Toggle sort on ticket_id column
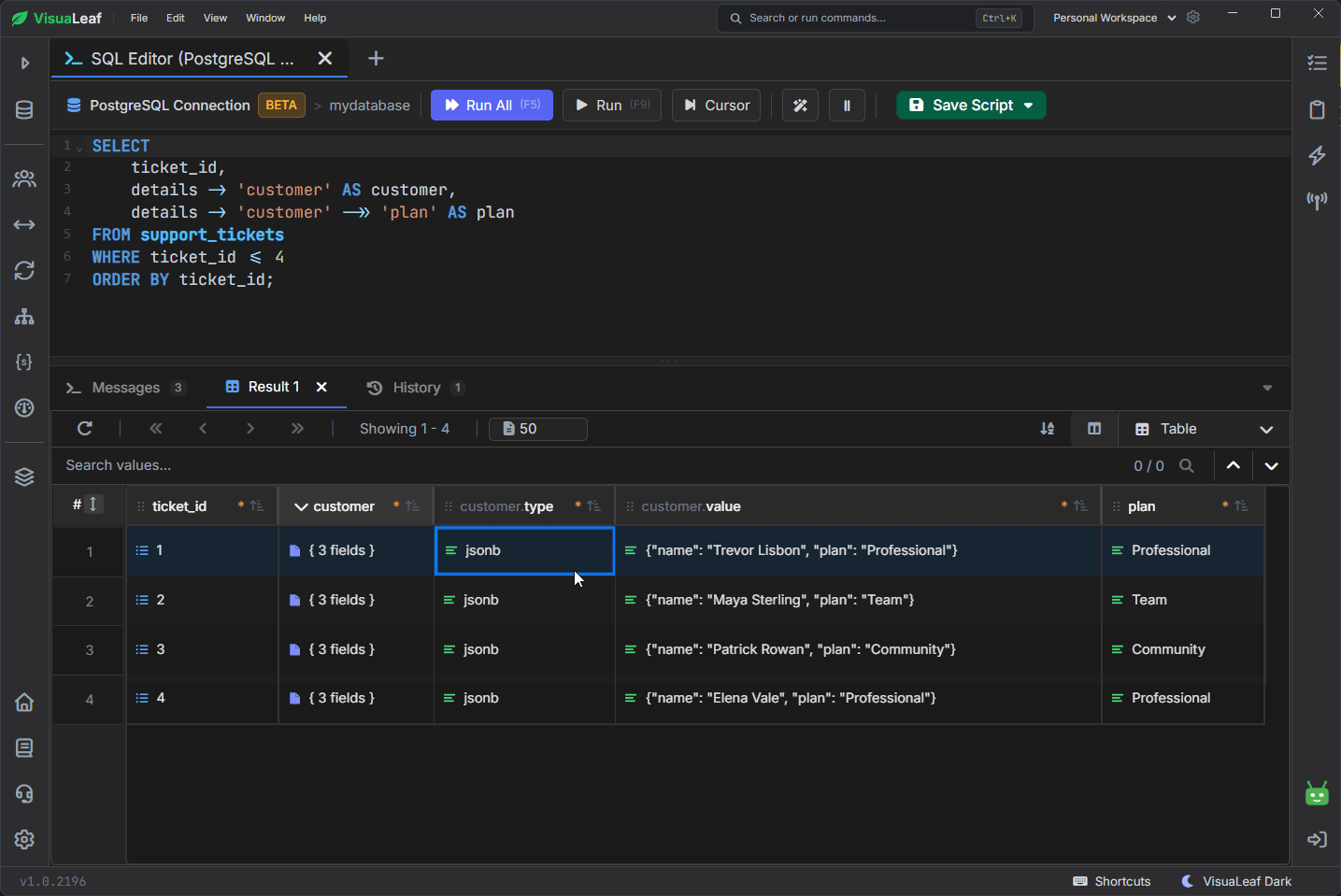This screenshot has height=896, width=1341. click(x=257, y=506)
